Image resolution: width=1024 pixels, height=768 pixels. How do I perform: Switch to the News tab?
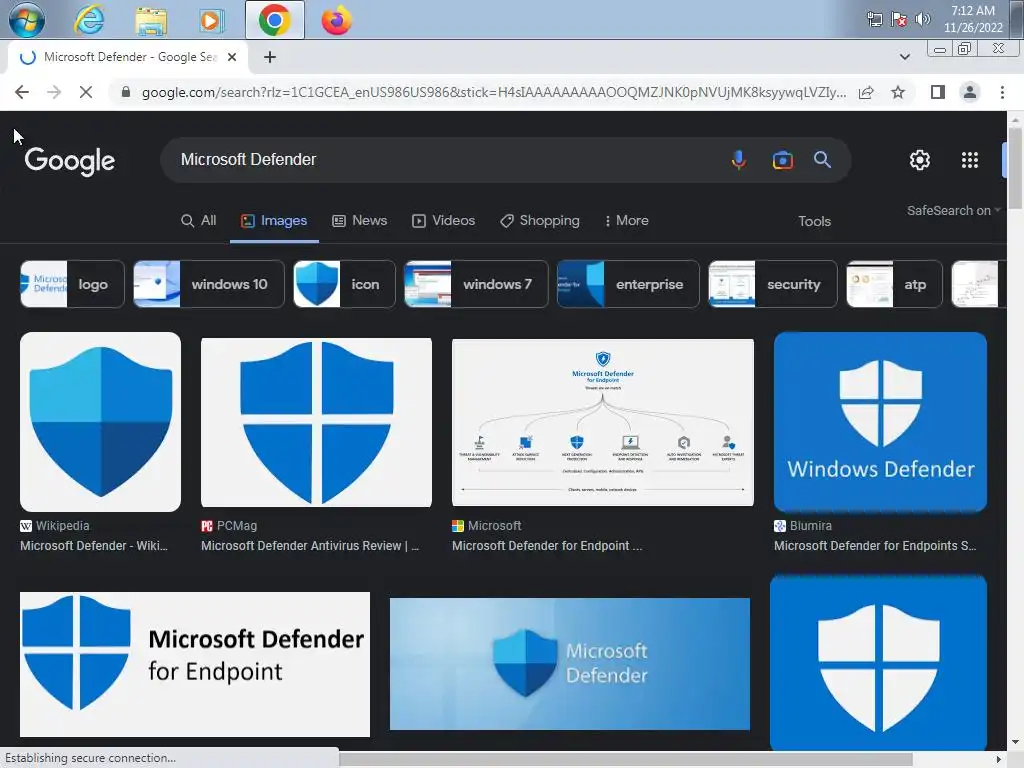[x=360, y=221]
